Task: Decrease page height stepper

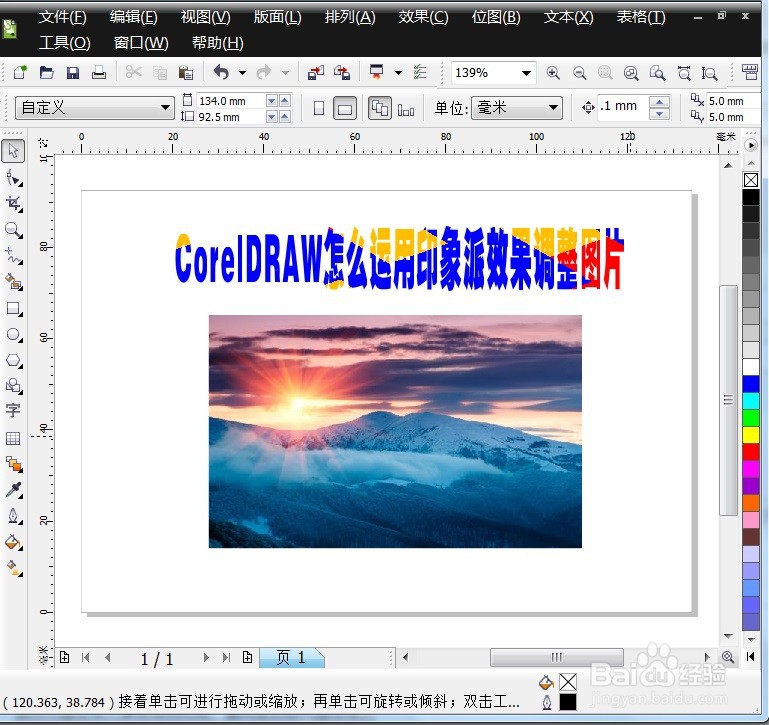Action: (271, 117)
